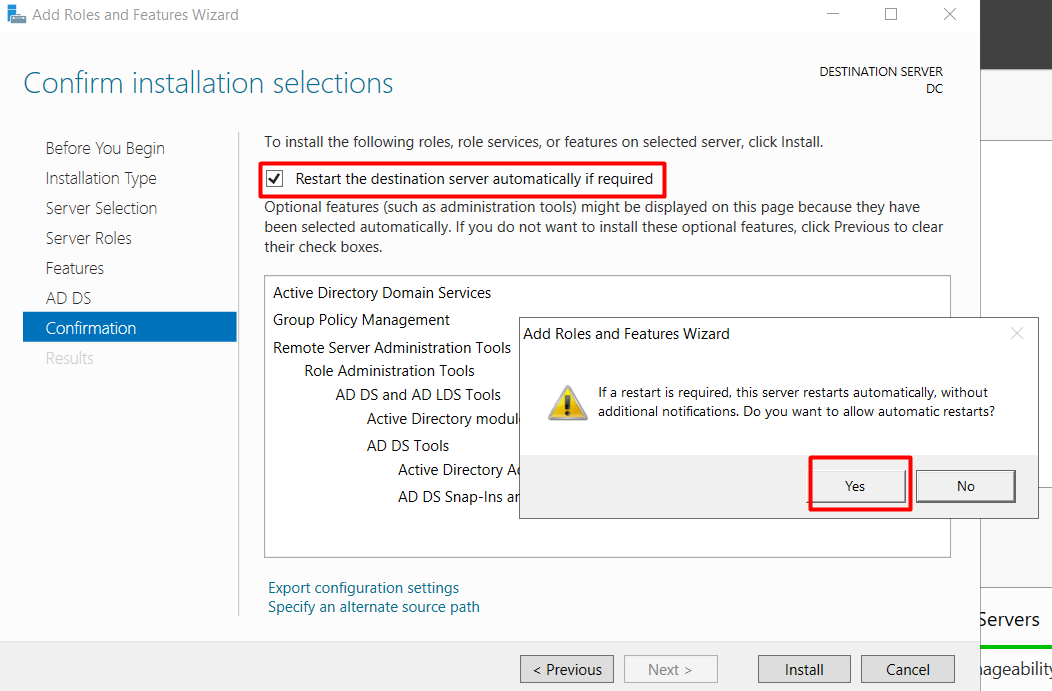Screen dimensions: 1052x691
Task: Maximize the Add Roles and Features Wizard
Action: 891,15
